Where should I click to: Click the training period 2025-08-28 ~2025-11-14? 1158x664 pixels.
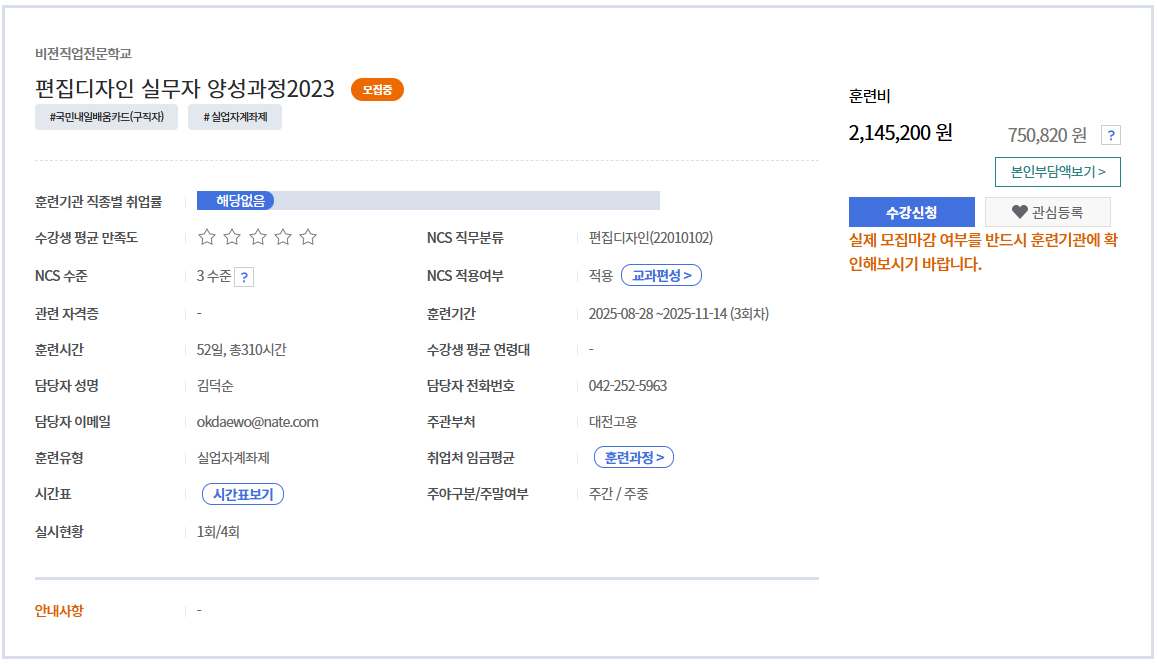click(658, 313)
